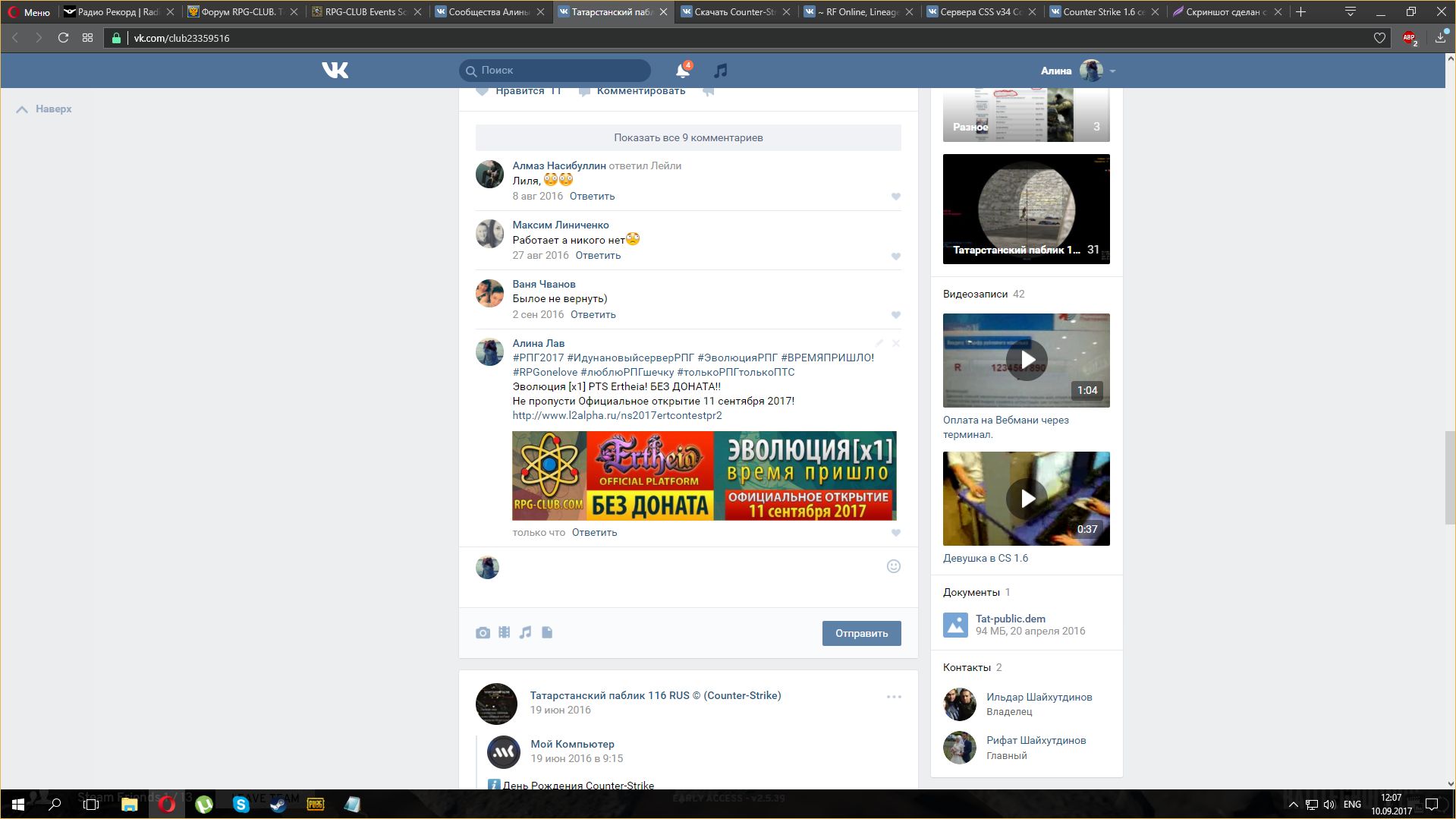Switch ENG input language indicator
The width and height of the screenshot is (1456, 819).
tap(1352, 804)
